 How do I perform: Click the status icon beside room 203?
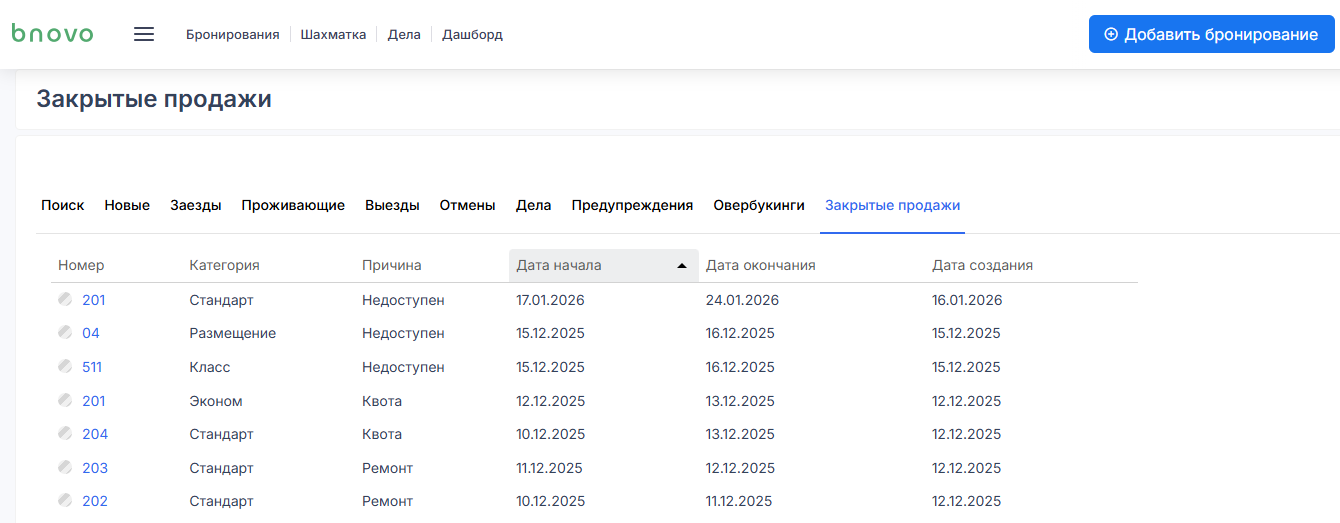coord(65,468)
